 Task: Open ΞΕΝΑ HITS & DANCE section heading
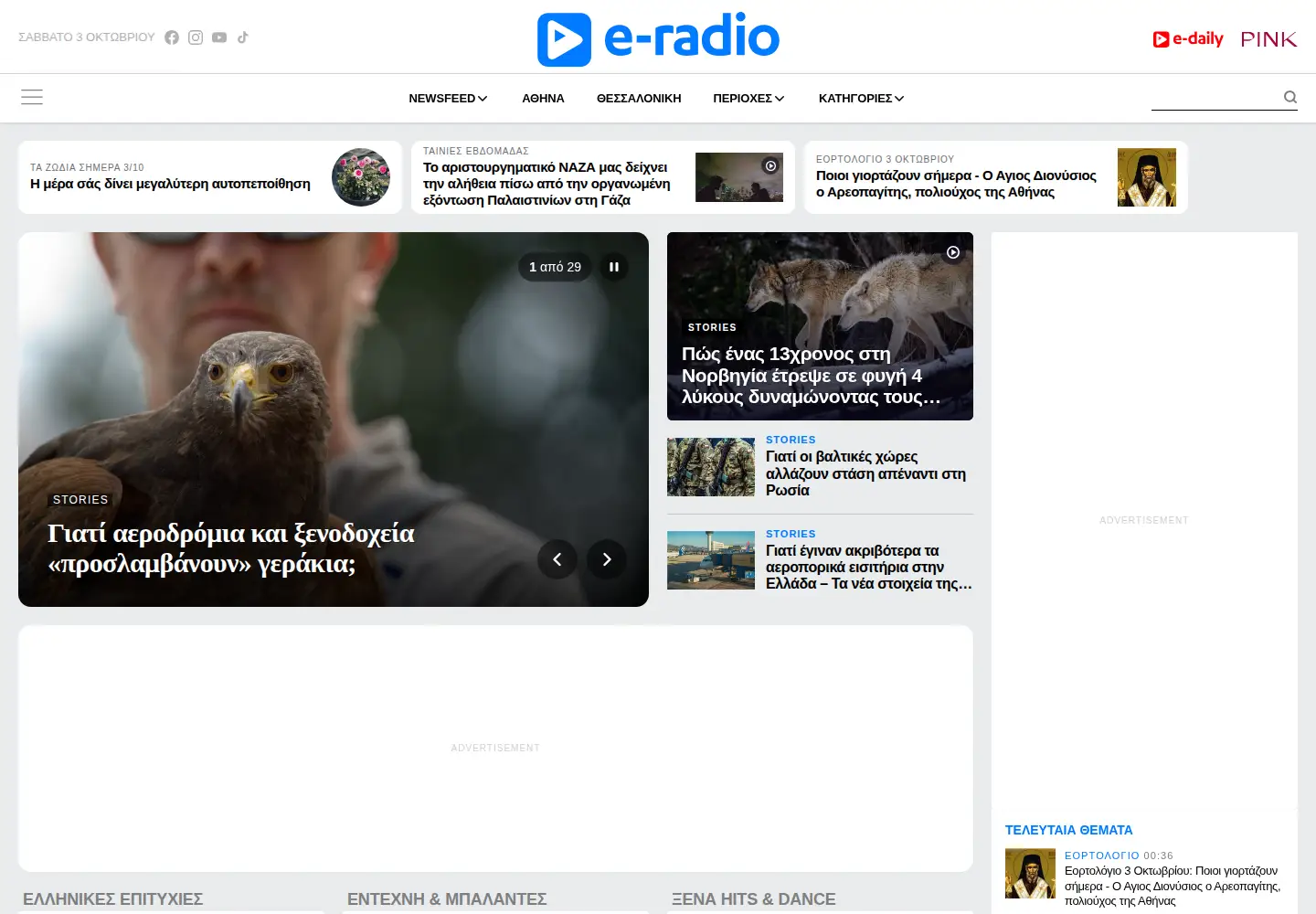click(x=754, y=899)
